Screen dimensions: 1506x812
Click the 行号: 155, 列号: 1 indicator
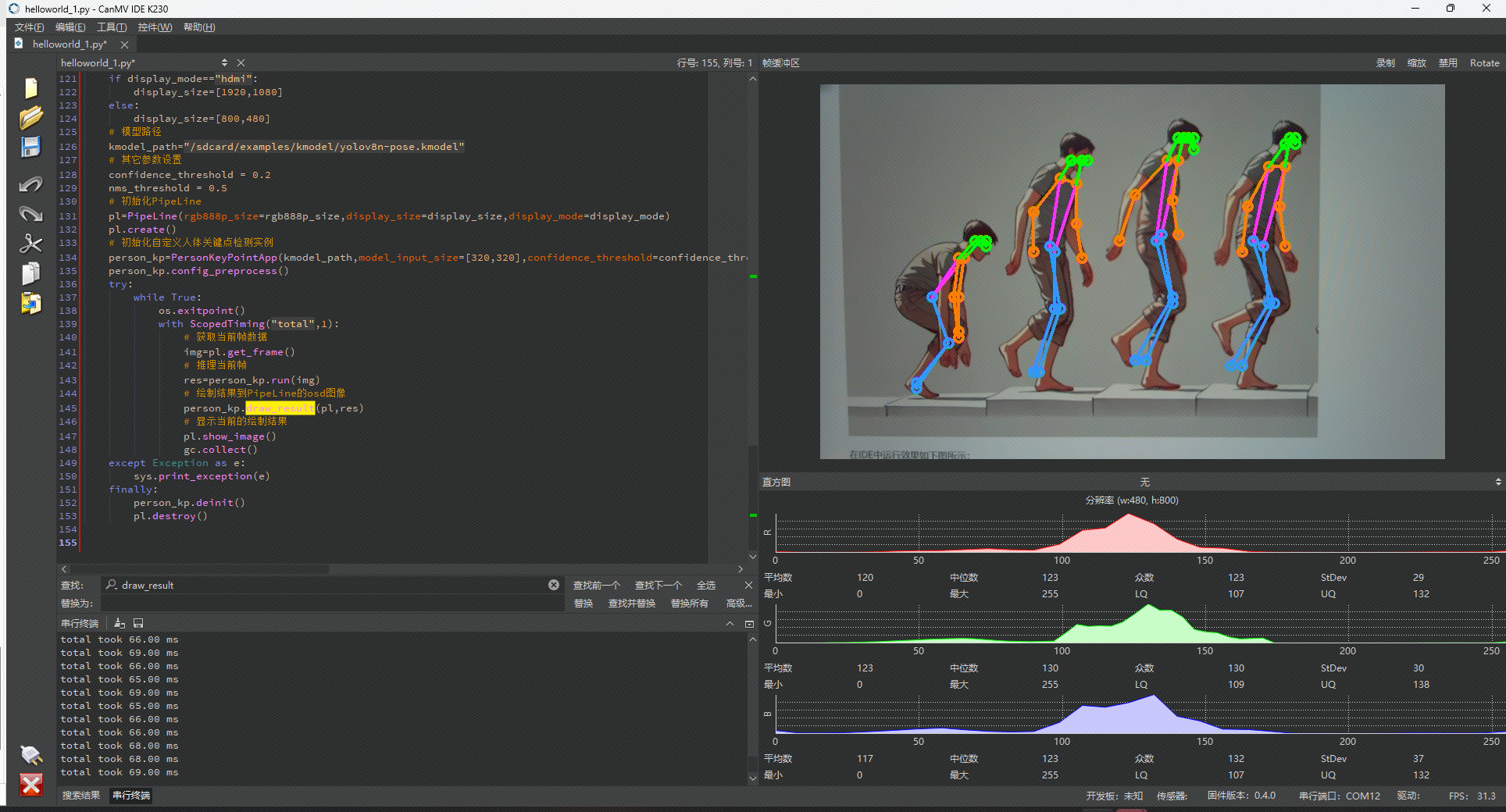(x=714, y=62)
